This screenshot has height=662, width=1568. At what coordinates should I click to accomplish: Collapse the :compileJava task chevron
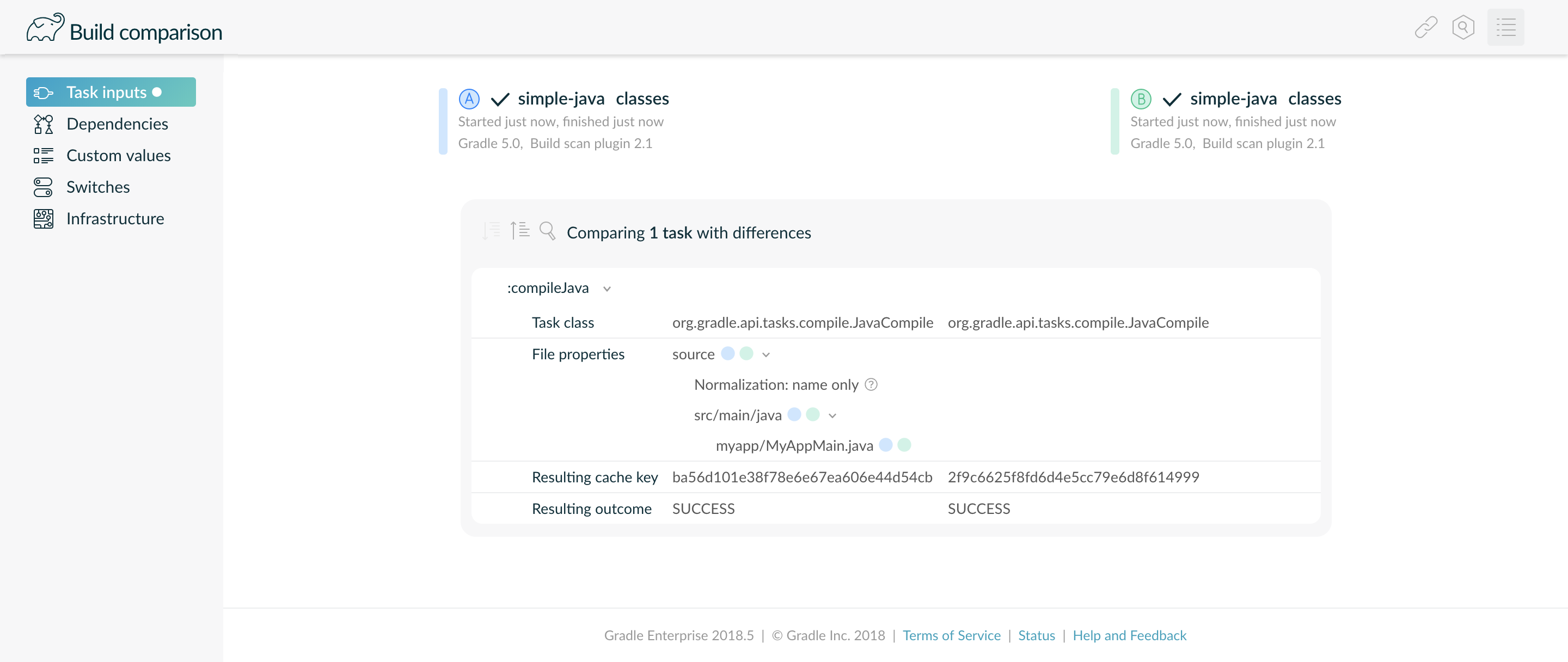[607, 289]
